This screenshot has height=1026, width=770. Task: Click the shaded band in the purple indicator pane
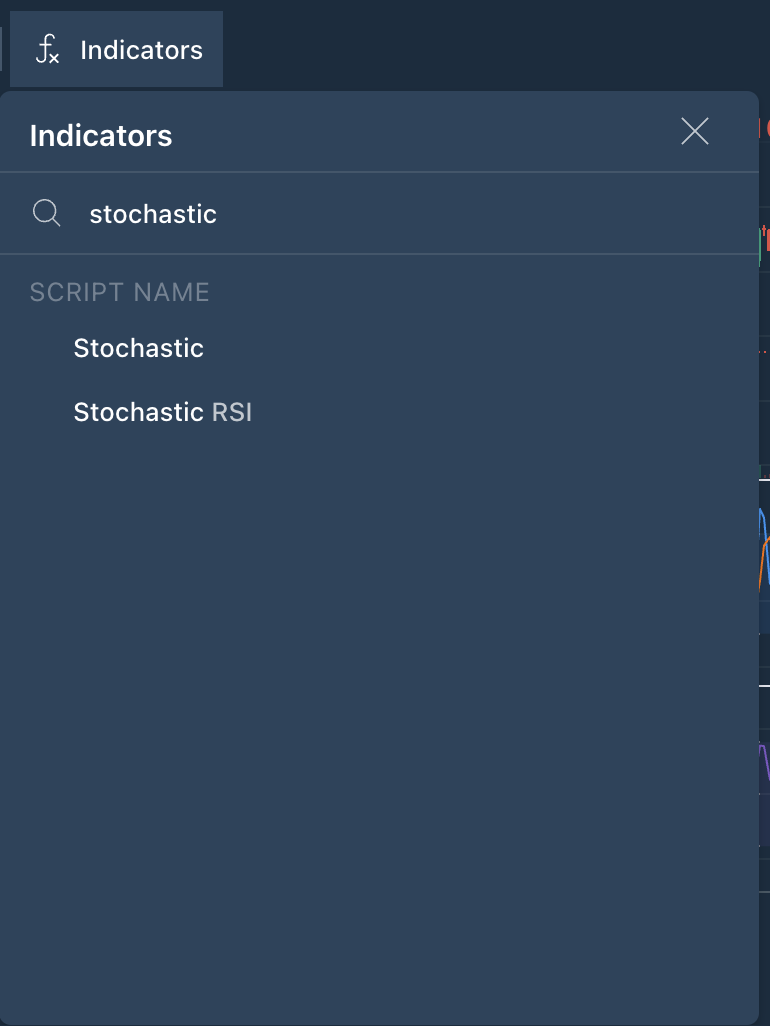click(764, 819)
